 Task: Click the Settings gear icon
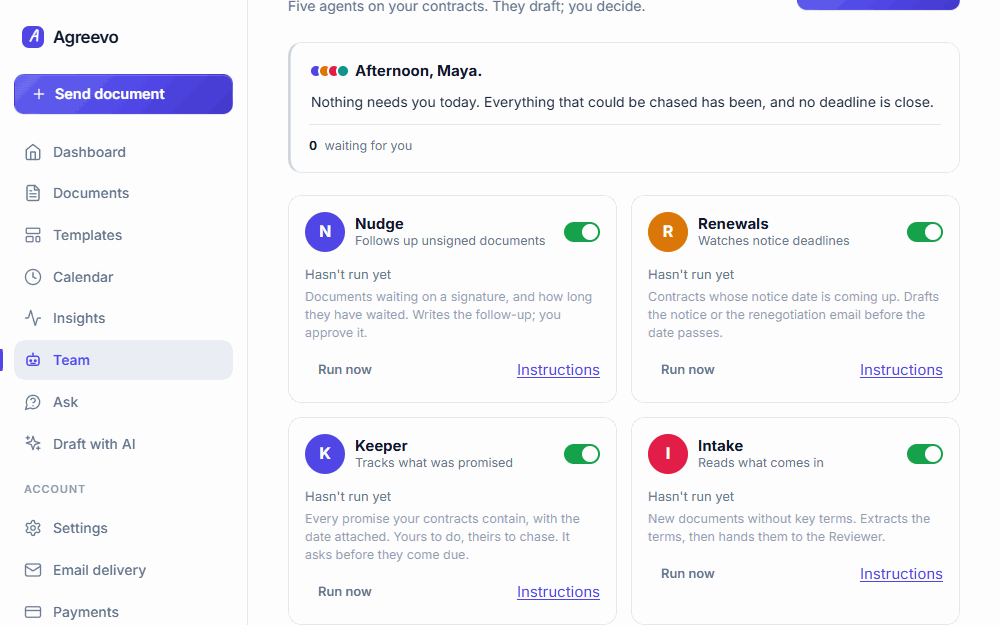coord(33,528)
